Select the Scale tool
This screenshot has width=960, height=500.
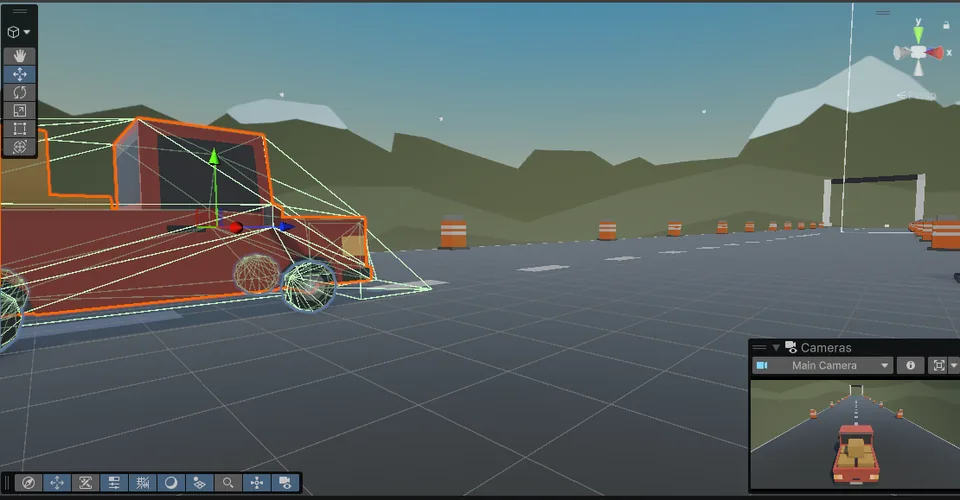tap(20, 111)
